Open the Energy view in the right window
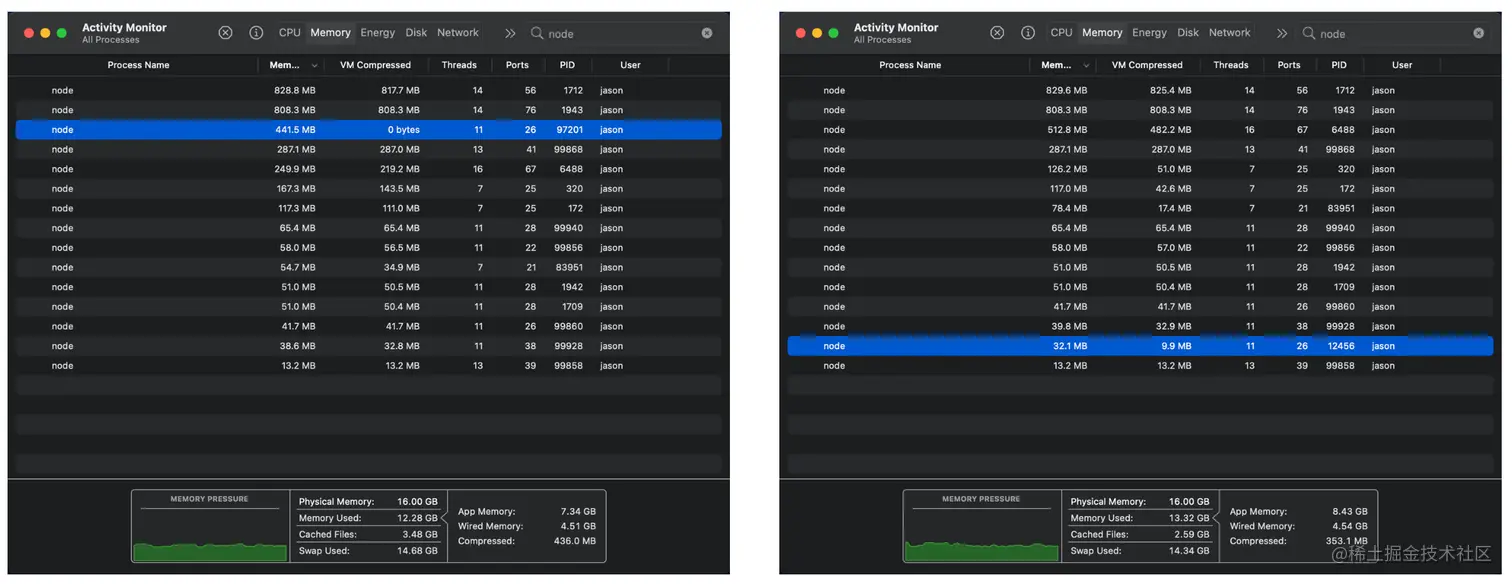Image resolution: width=1512 pixels, height=584 pixels. [x=1149, y=32]
